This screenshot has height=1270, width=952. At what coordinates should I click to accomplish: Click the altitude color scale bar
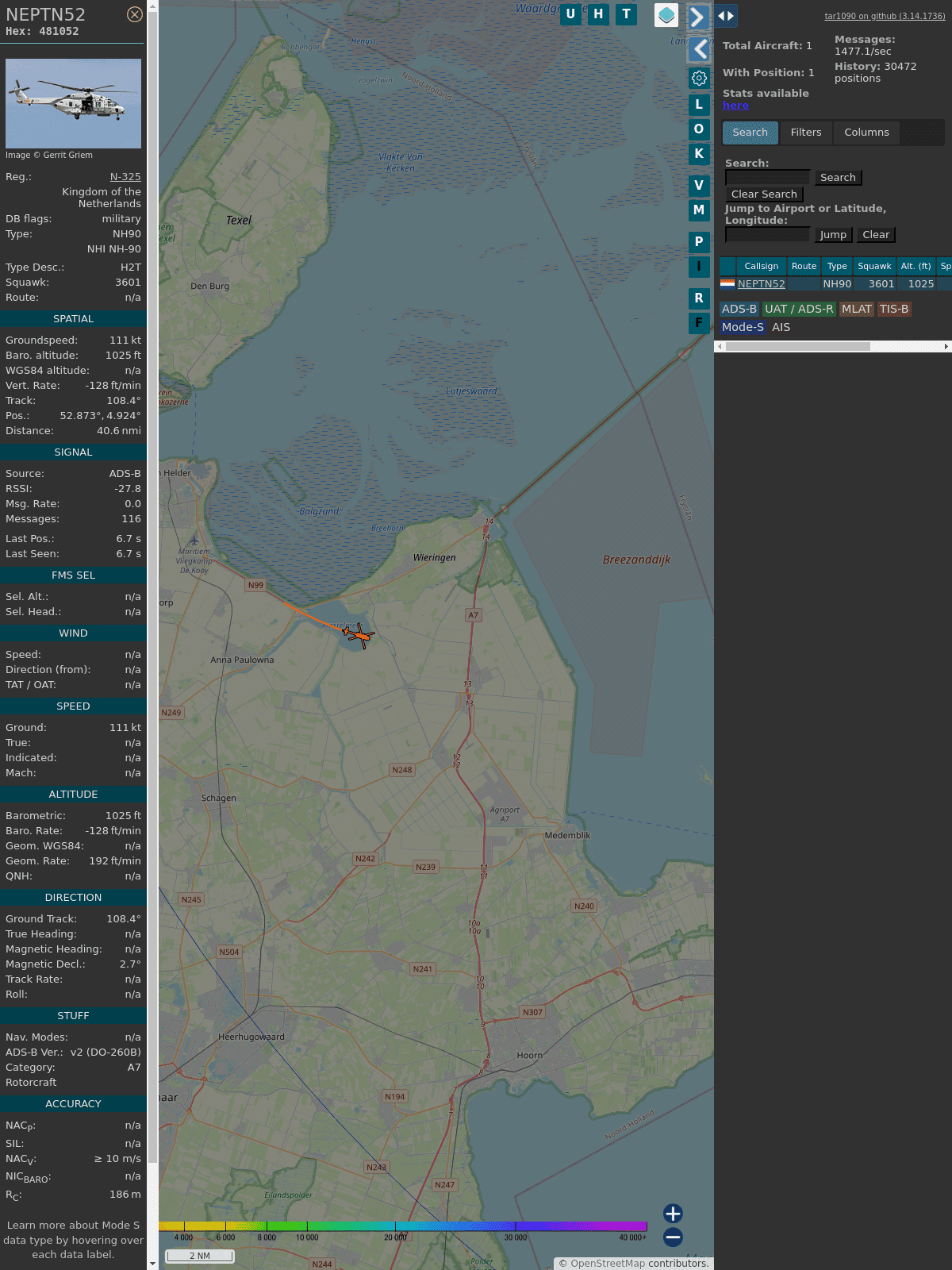click(403, 1226)
